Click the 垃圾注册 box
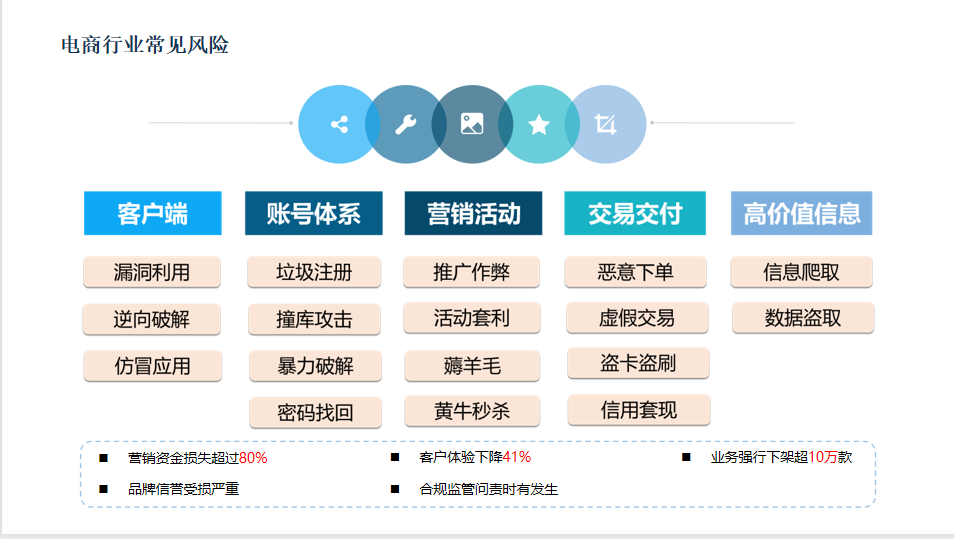The height and width of the screenshot is (539, 954). tap(314, 272)
